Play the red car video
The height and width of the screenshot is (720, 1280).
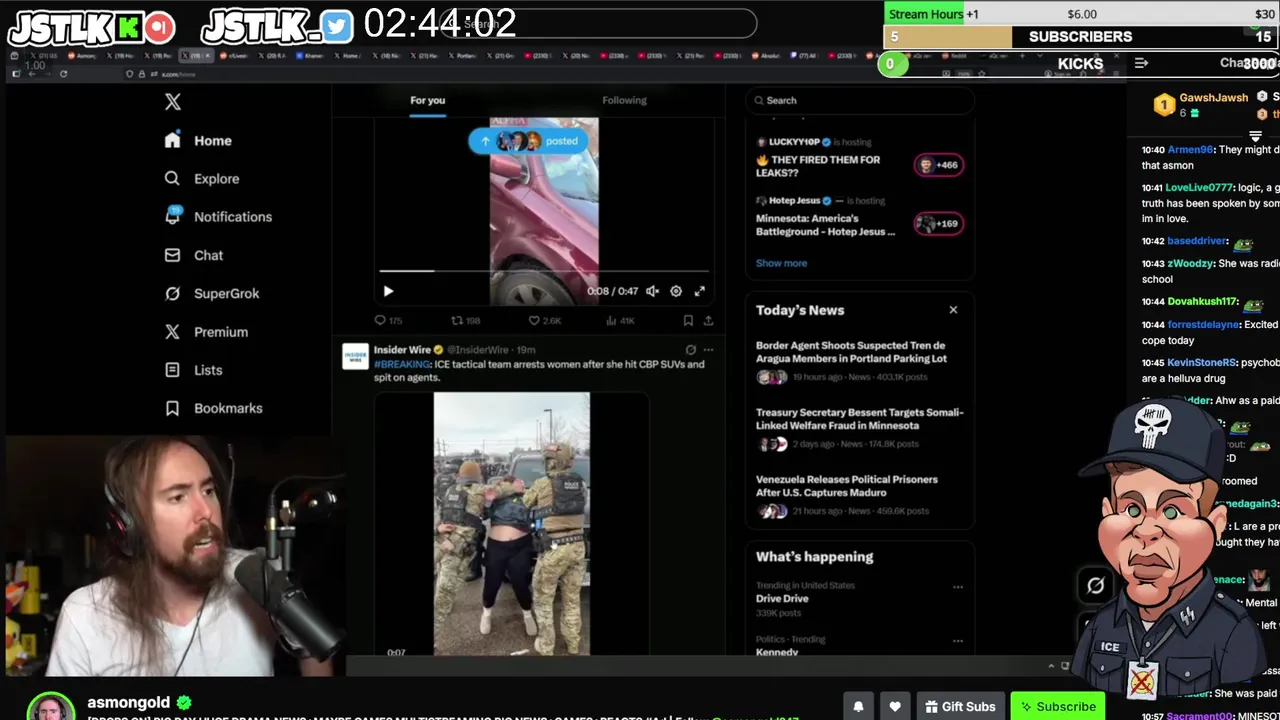click(x=388, y=291)
